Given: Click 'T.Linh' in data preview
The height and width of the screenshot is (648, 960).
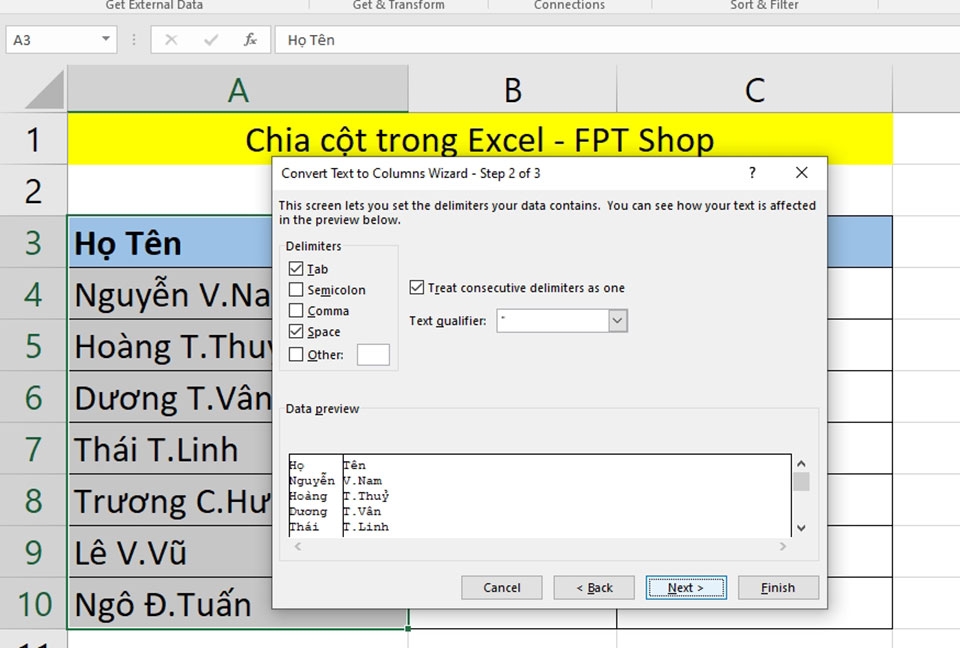Looking at the screenshot, I should tap(366, 527).
